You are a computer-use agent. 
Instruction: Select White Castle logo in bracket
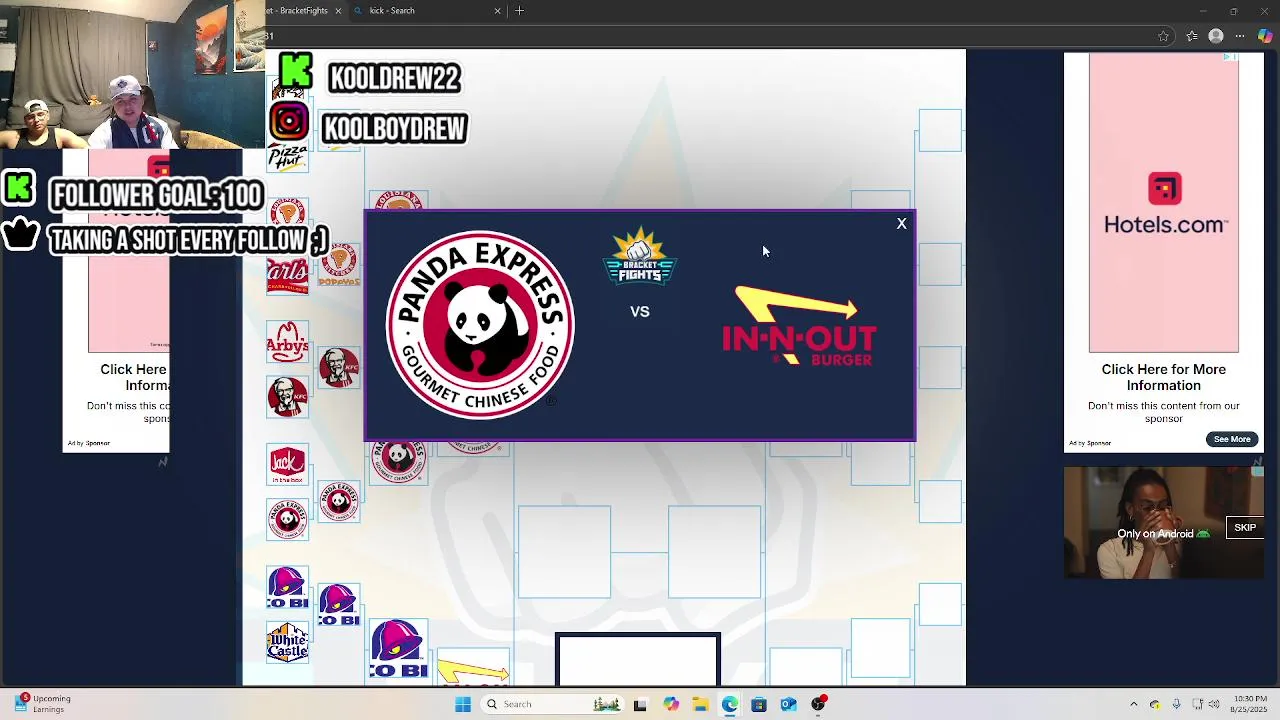(287, 642)
